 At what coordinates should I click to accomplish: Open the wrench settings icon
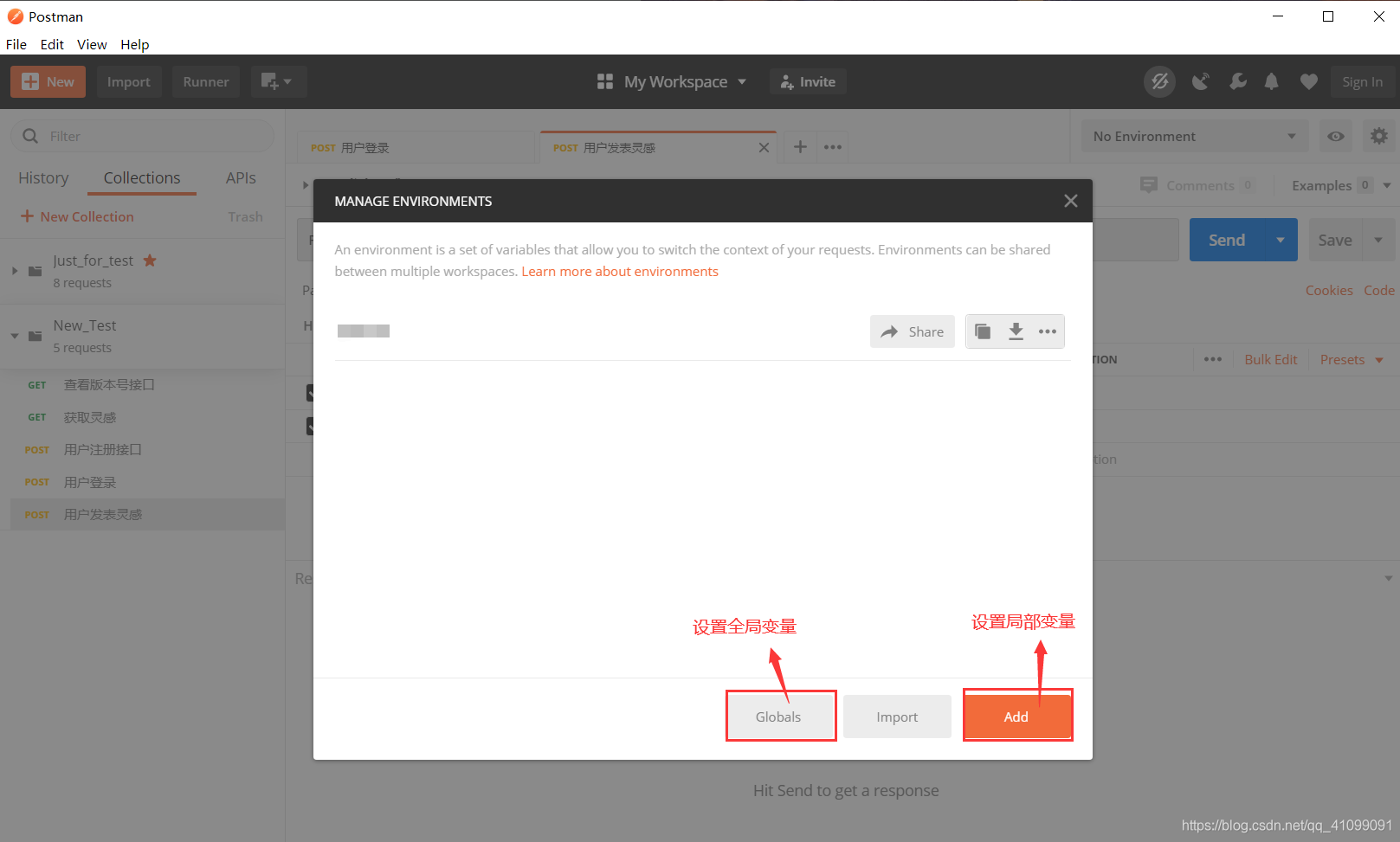click(x=1238, y=81)
